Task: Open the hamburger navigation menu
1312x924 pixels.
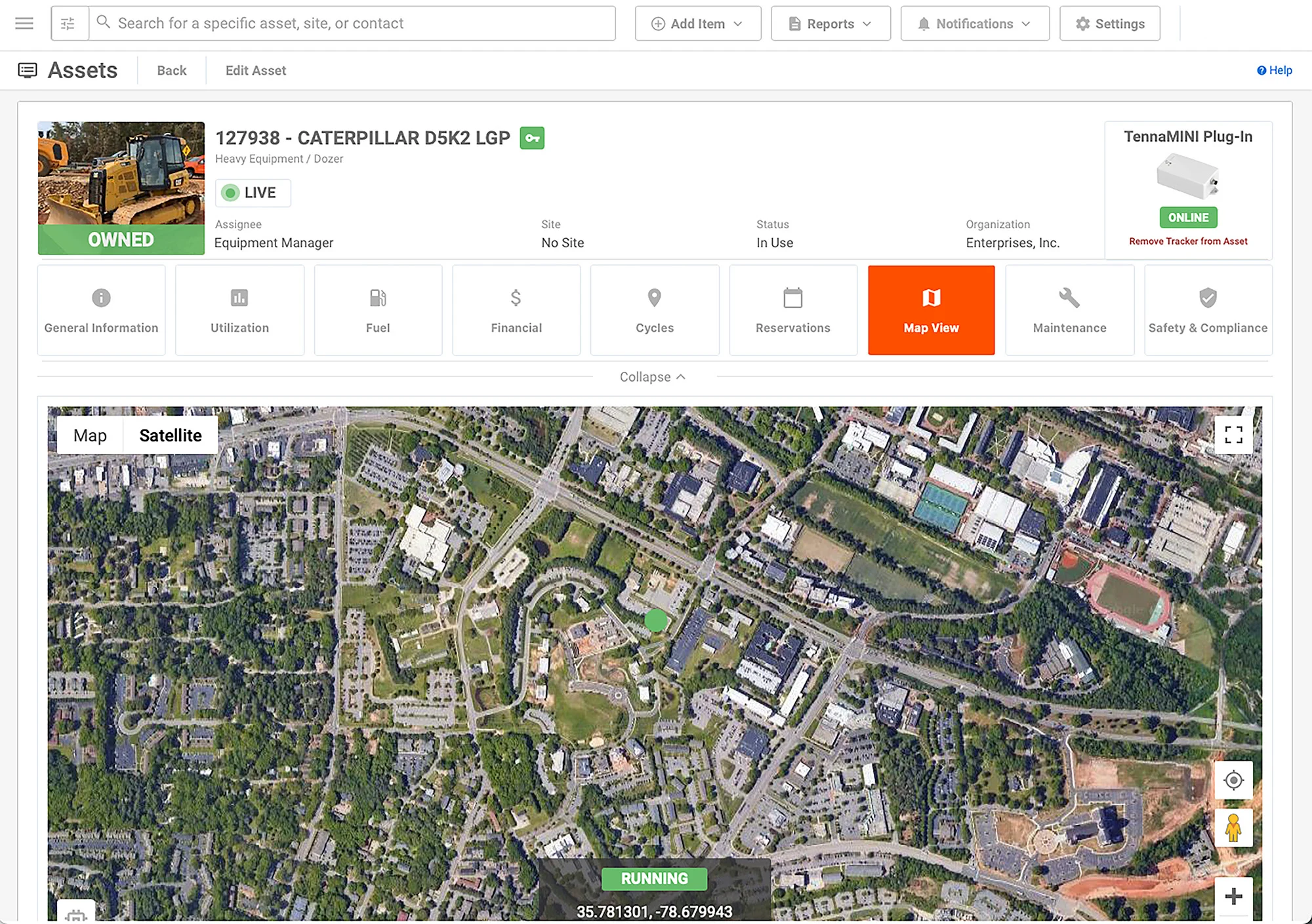Action: [x=24, y=23]
